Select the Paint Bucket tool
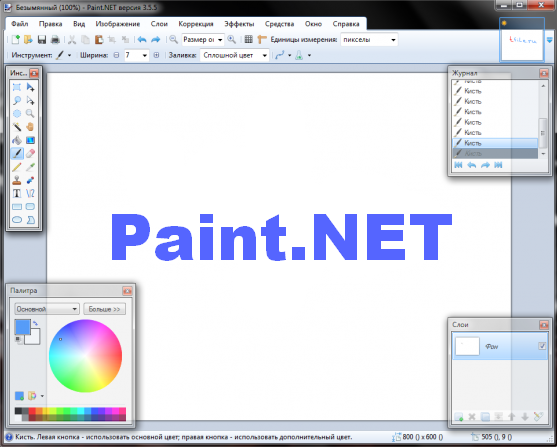 [17, 140]
